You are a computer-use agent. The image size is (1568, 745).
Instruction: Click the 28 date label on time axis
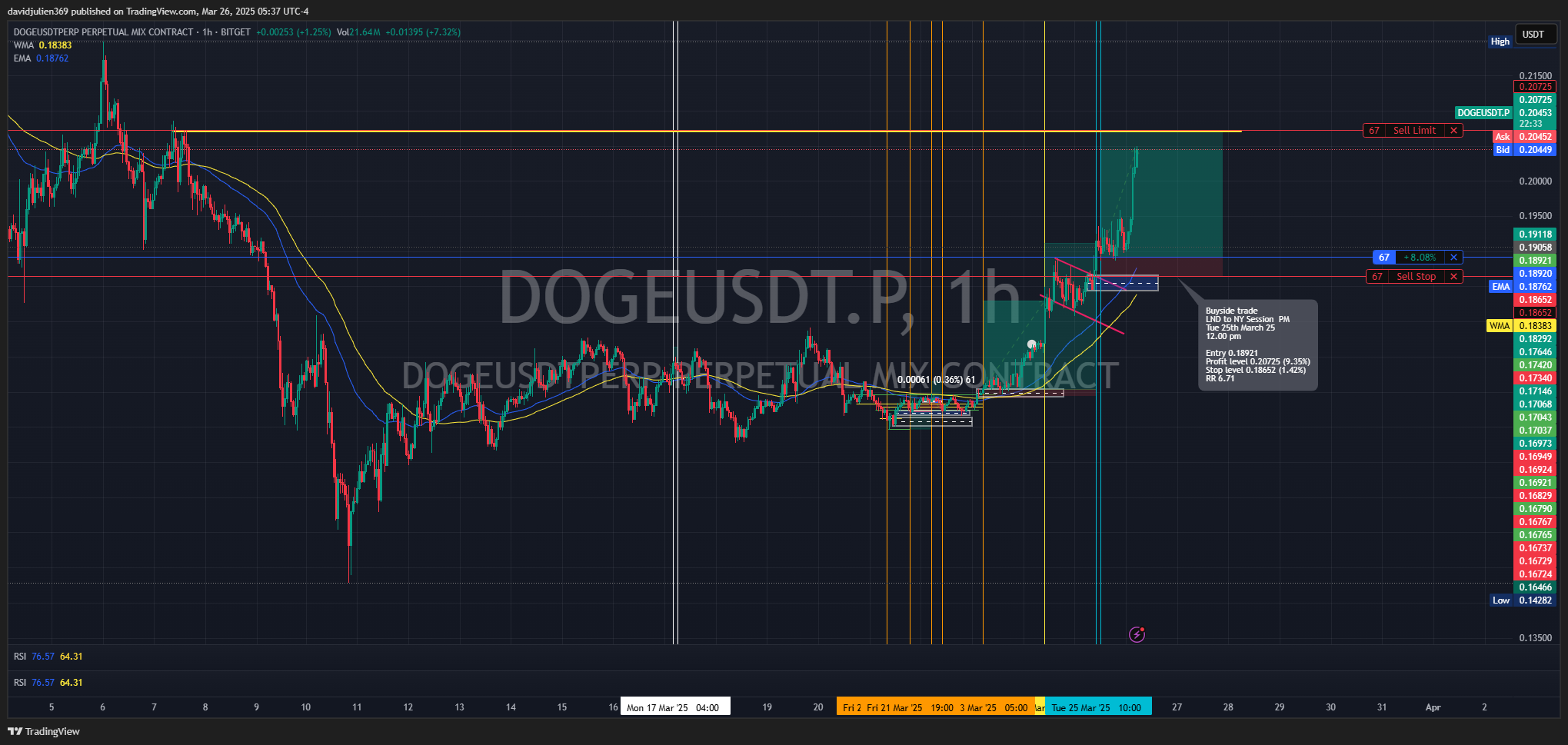(1228, 707)
